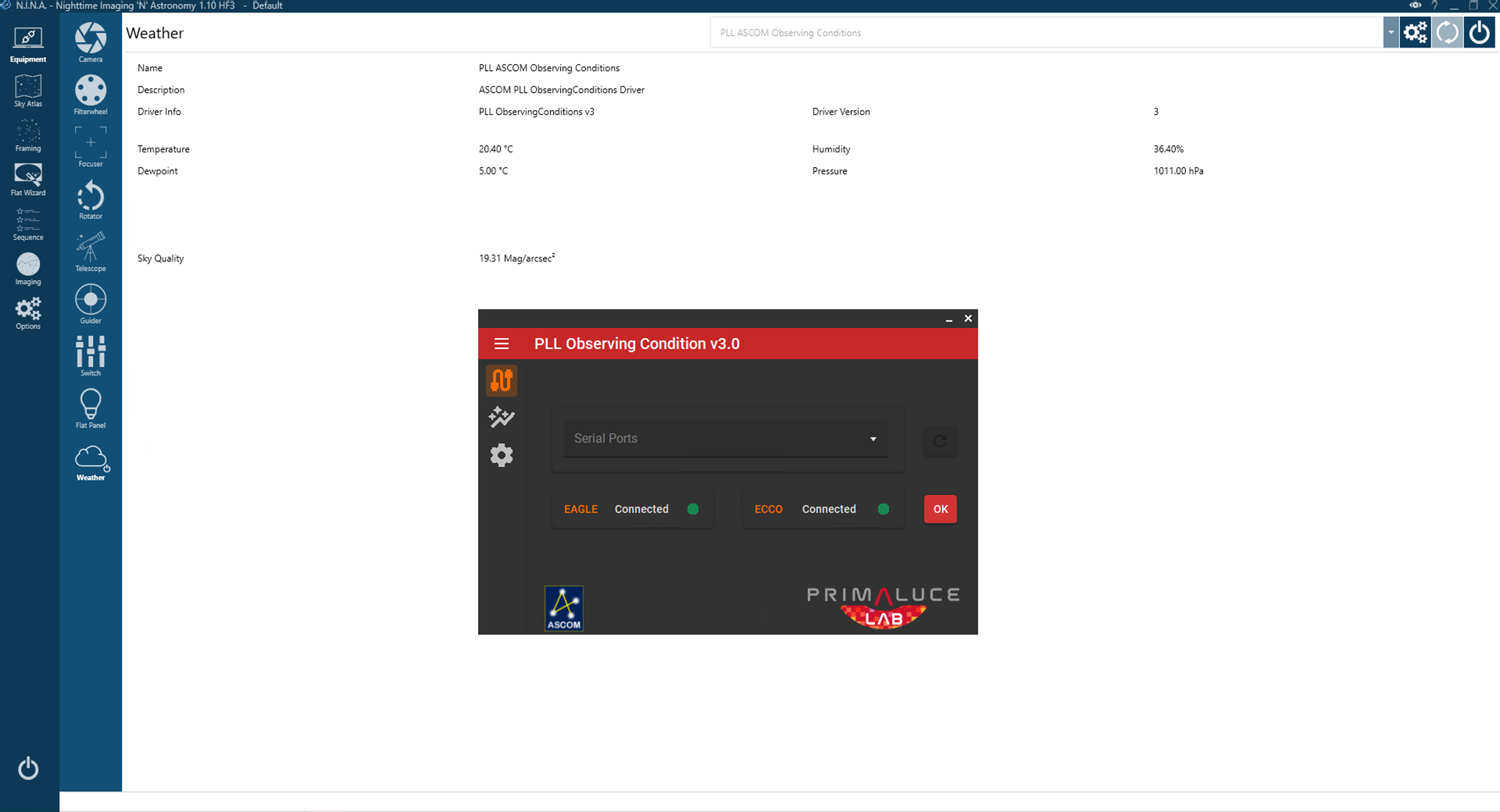
Task: Click the PLL ASCOM Observing Conditions device field
Action: click(x=1046, y=33)
